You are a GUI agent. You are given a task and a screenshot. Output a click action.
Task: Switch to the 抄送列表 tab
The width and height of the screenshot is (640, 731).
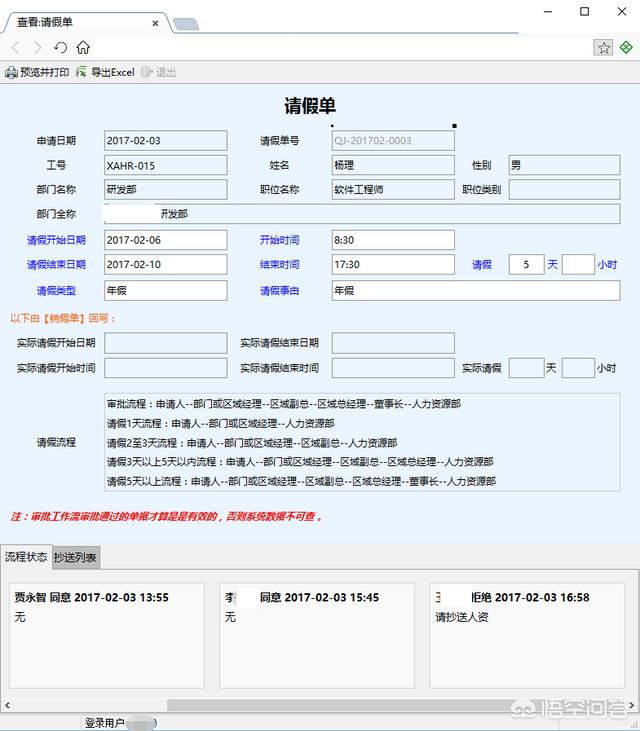(x=76, y=557)
